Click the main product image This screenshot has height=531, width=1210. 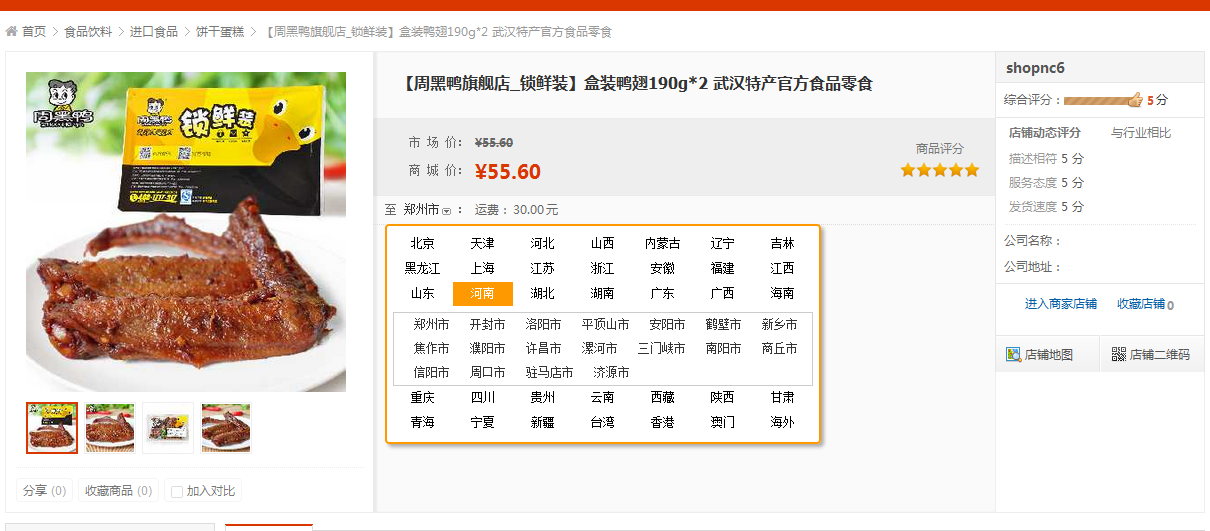coord(186,232)
